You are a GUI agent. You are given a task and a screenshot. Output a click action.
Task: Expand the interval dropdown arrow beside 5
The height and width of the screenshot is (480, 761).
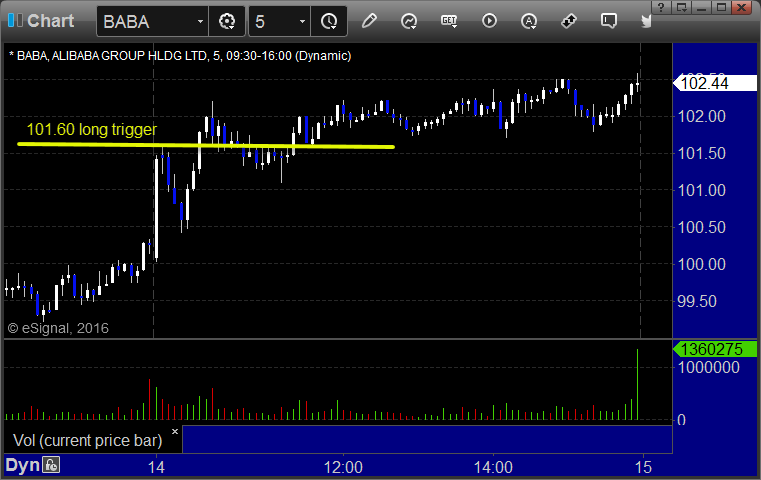(302, 22)
